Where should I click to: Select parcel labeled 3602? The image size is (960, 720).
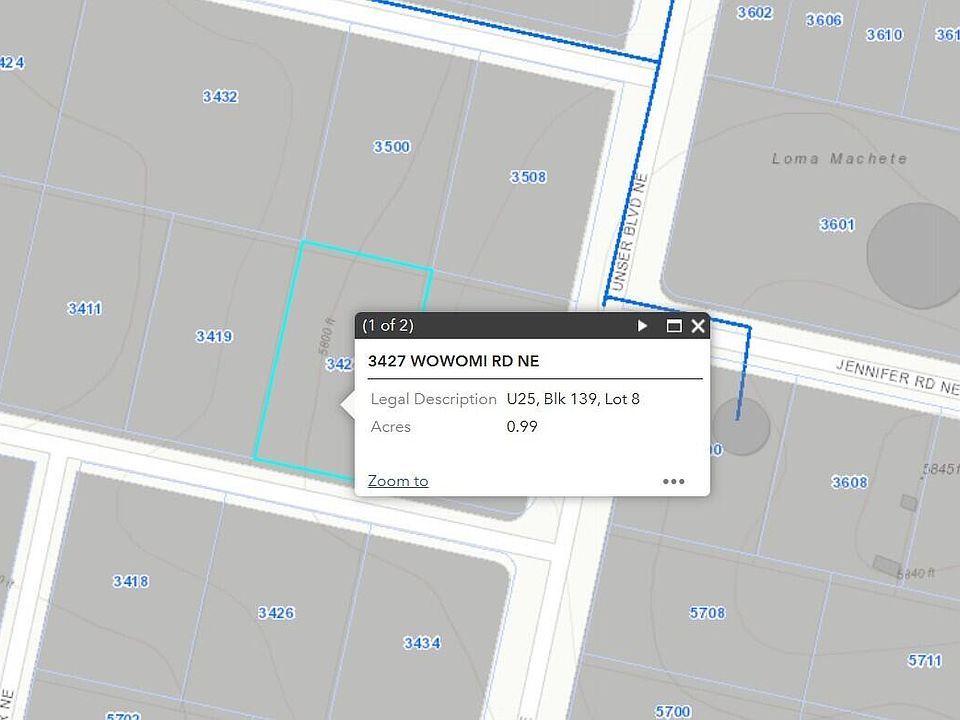(x=754, y=13)
